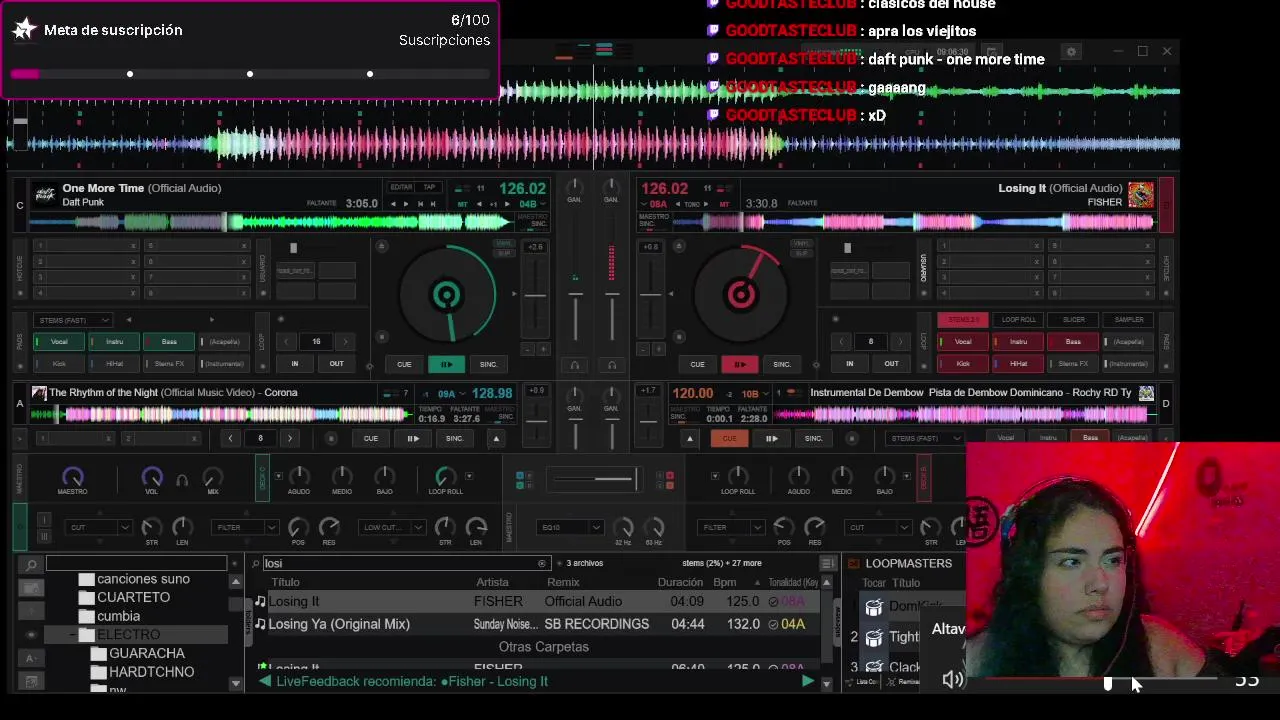Hit CUE on the Corona deck A
This screenshot has width=1280, height=720.
[x=371, y=438]
